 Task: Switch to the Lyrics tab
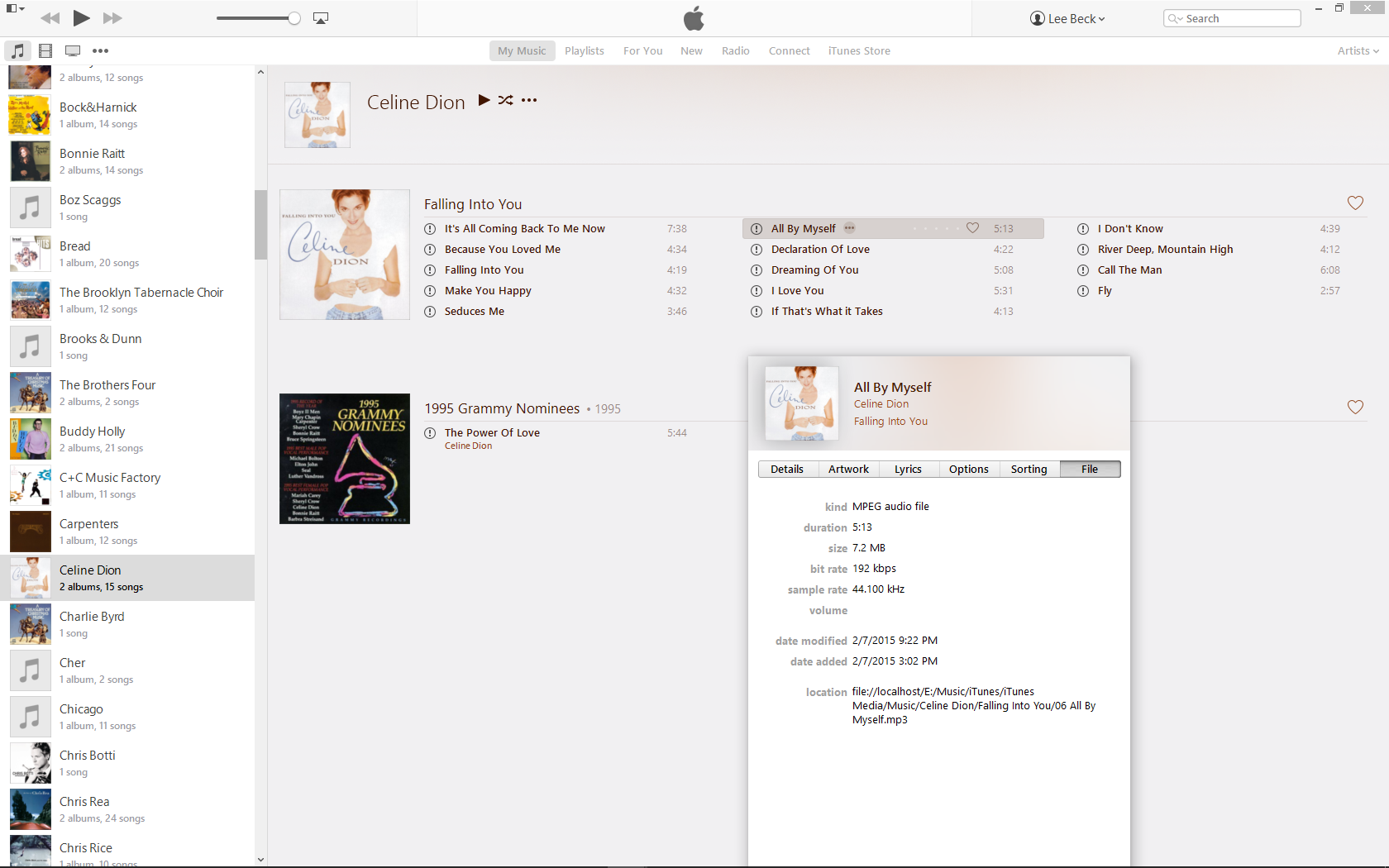tap(908, 470)
